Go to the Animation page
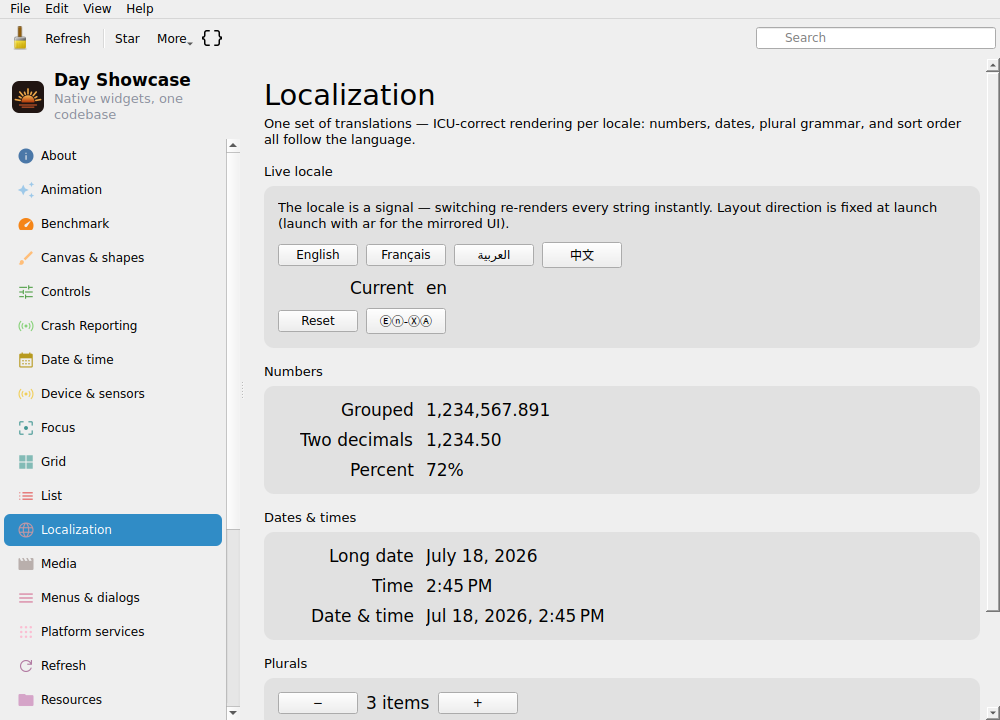The image size is (1000, 720). tap(113, 189)
